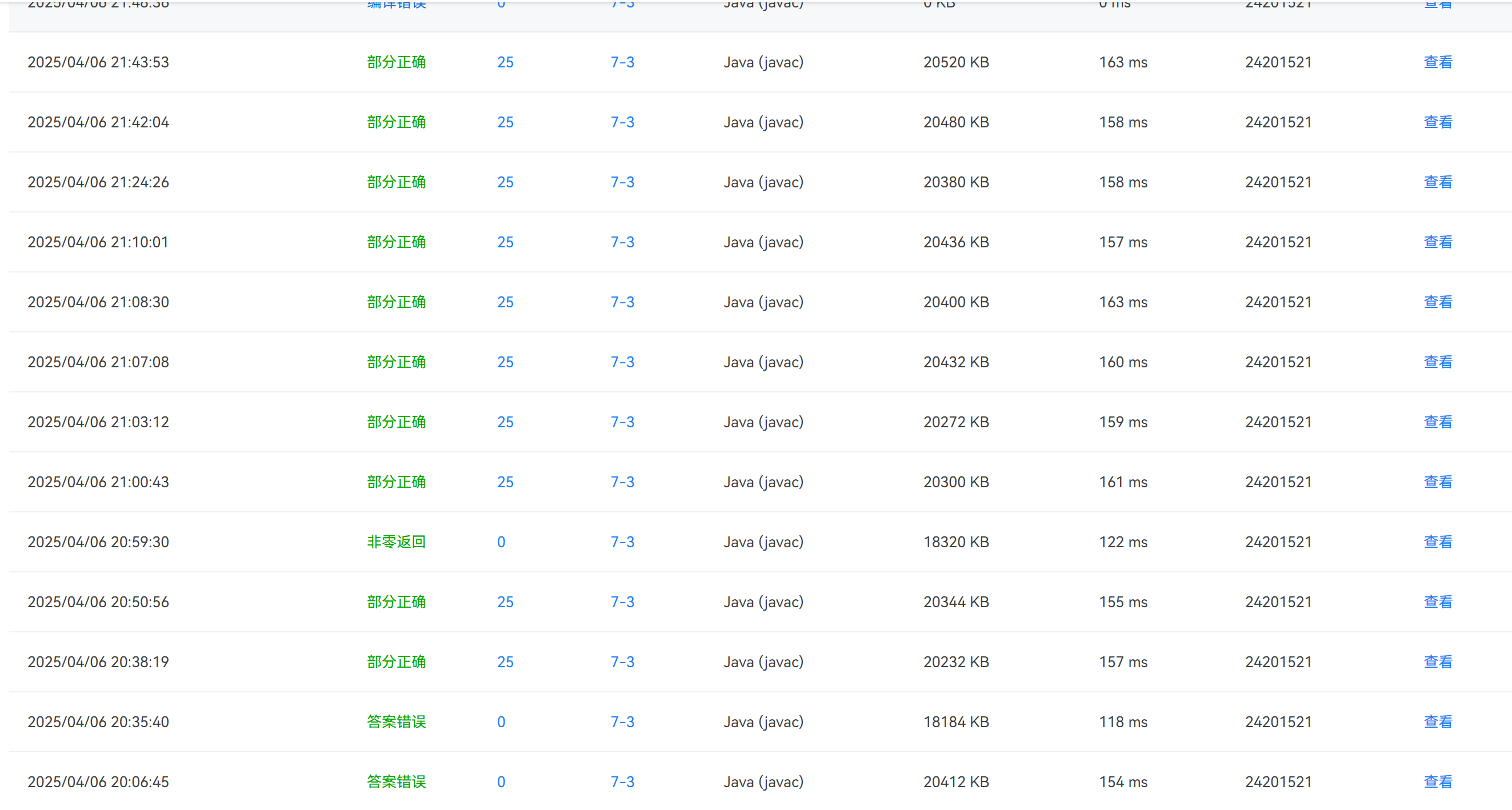Click 查看 for the 21:42:04 submission
The height and width of the screenshot is (810, 1512).
[x=1438, y=122]
